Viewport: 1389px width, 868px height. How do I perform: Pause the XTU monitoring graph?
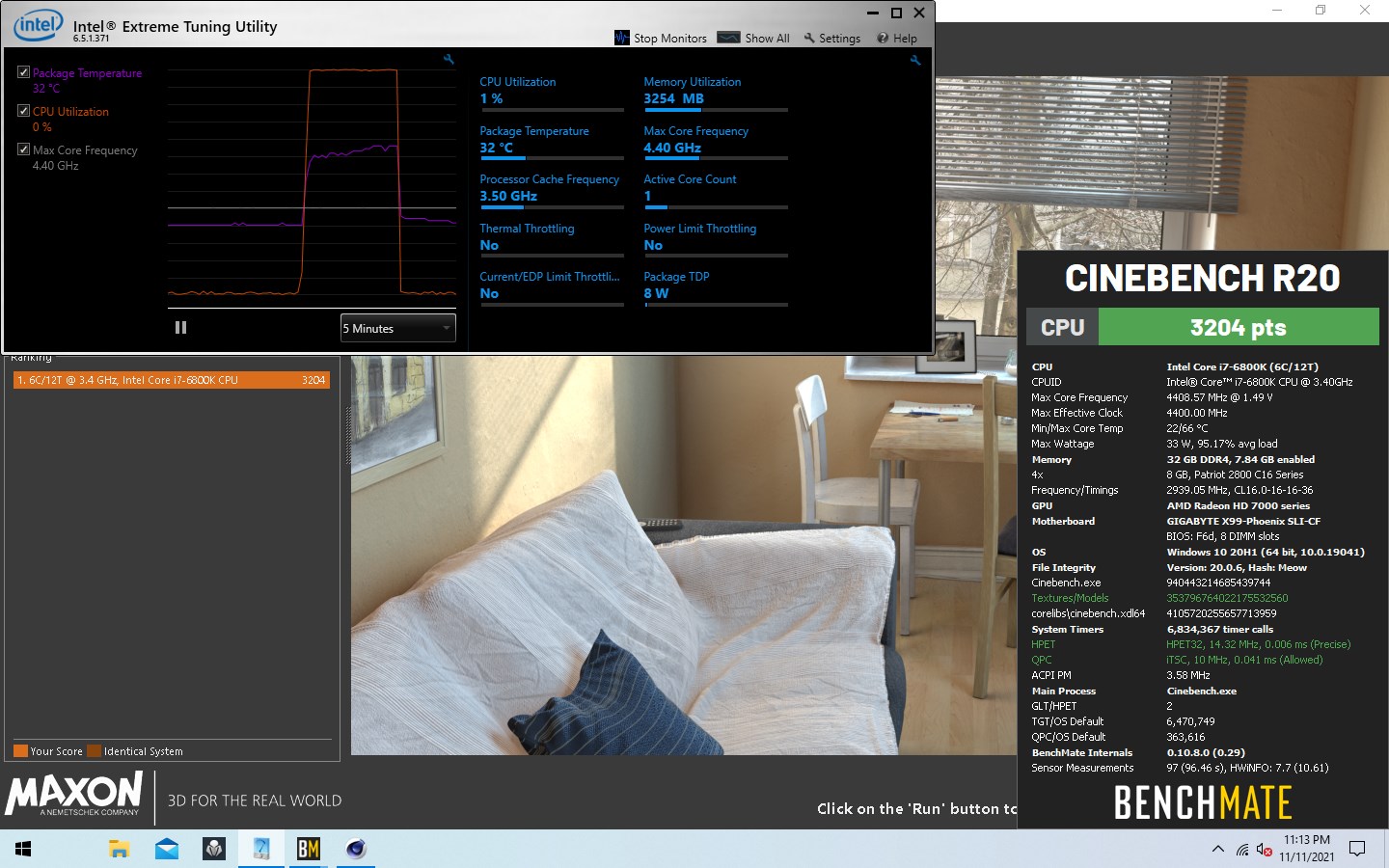click(180, 328)
